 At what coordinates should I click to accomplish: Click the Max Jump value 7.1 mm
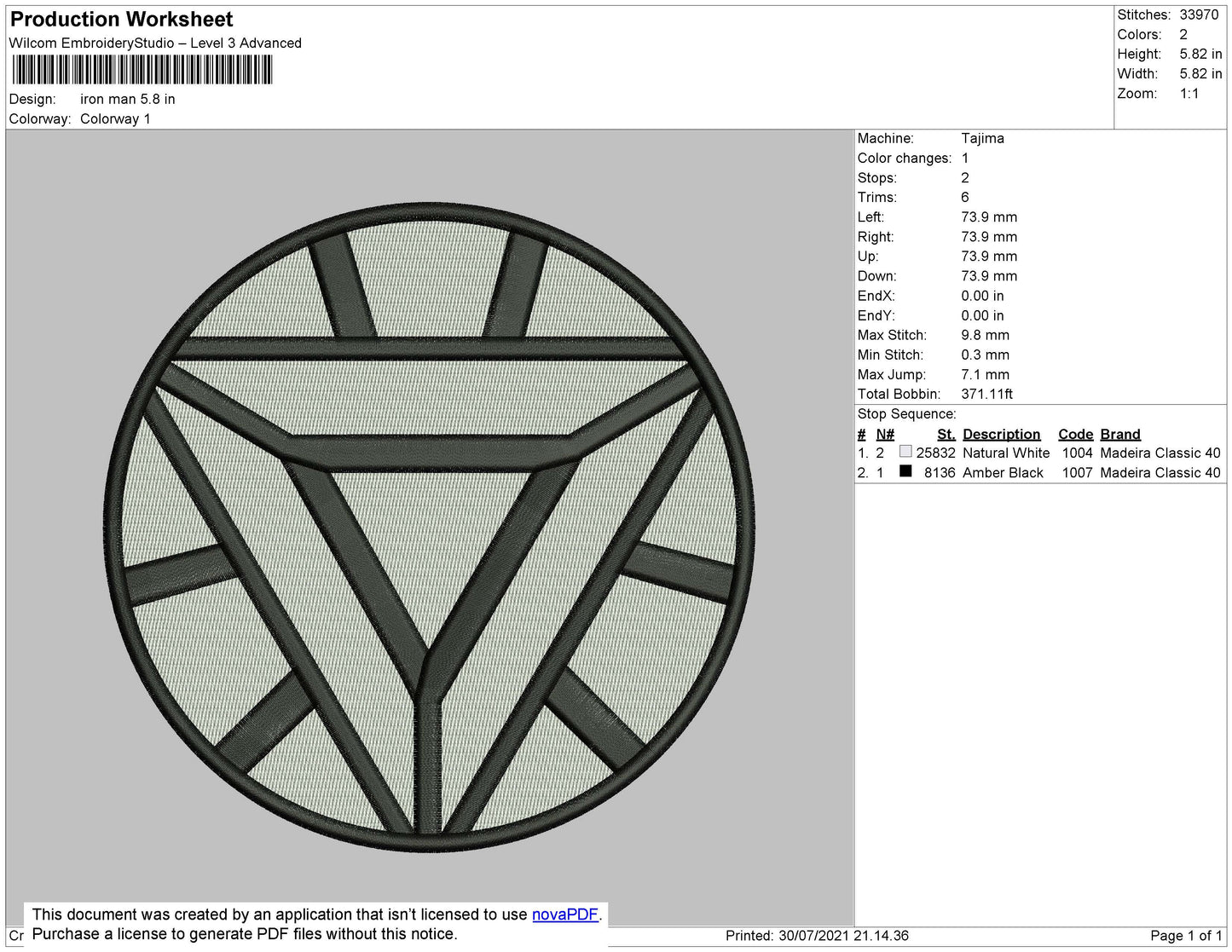pos(985,374)
